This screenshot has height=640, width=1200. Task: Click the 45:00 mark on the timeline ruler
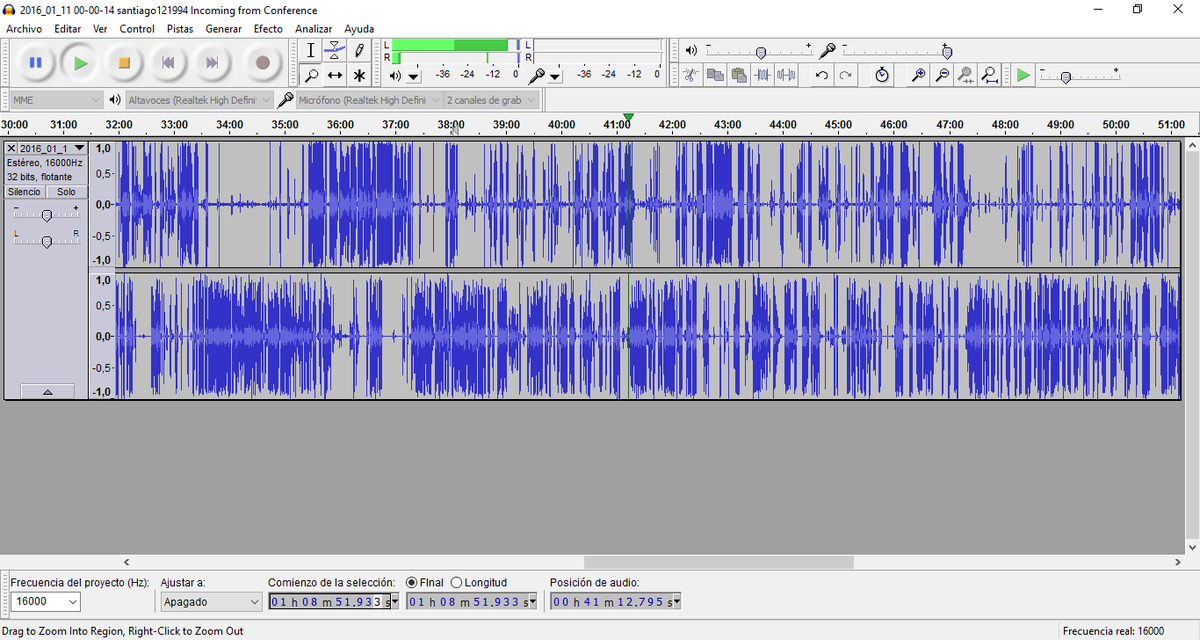point(838,124)
